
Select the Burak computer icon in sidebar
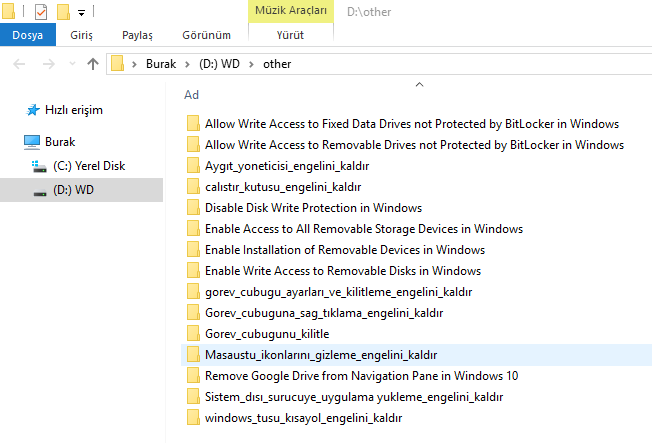pos(32,142)
